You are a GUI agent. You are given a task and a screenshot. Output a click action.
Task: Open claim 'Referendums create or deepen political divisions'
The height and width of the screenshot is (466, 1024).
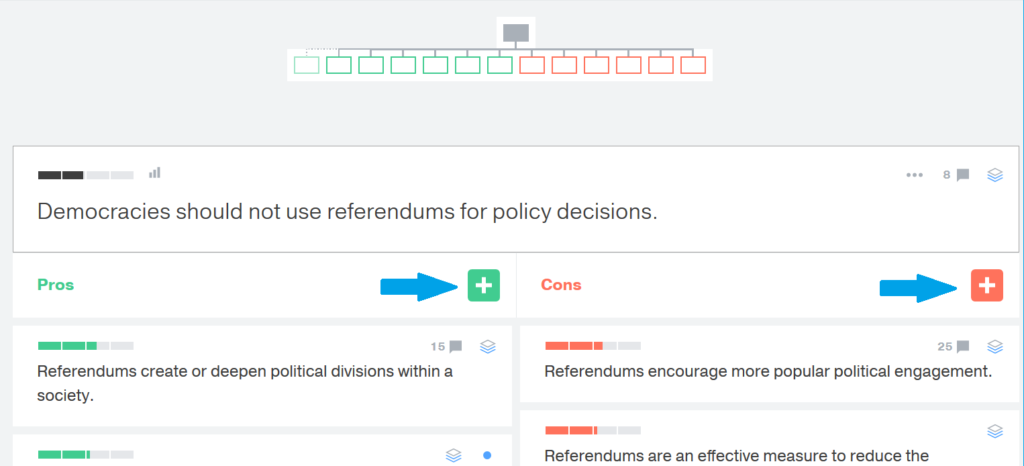coord(246,383)
